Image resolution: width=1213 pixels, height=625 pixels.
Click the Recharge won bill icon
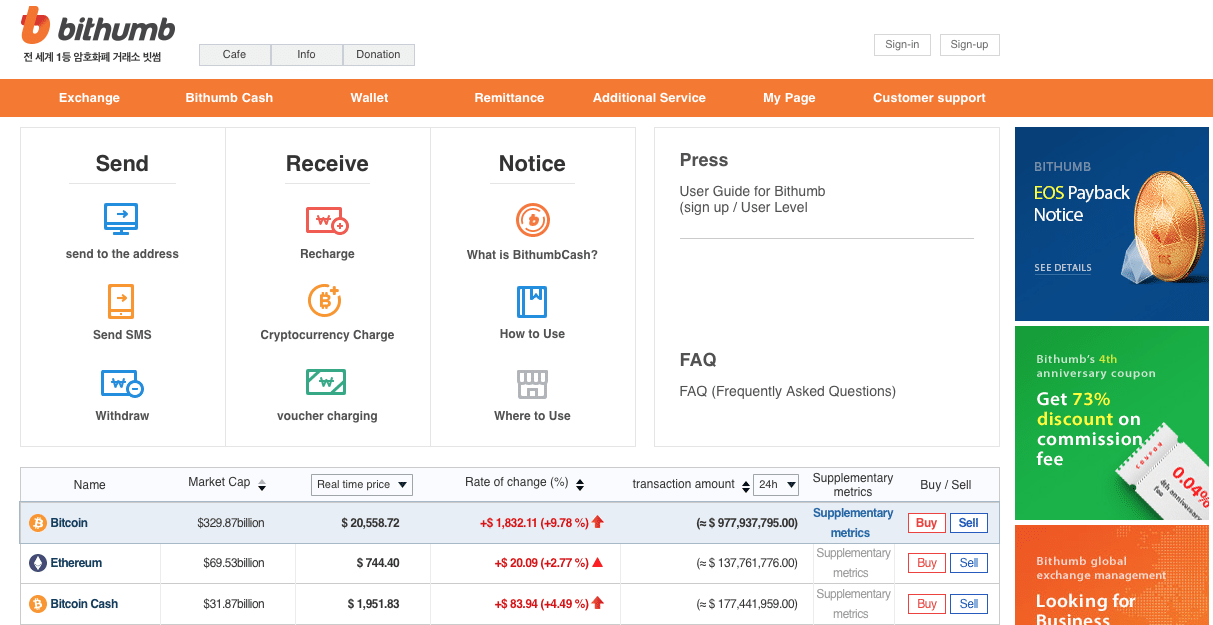(x=327, y=220)
